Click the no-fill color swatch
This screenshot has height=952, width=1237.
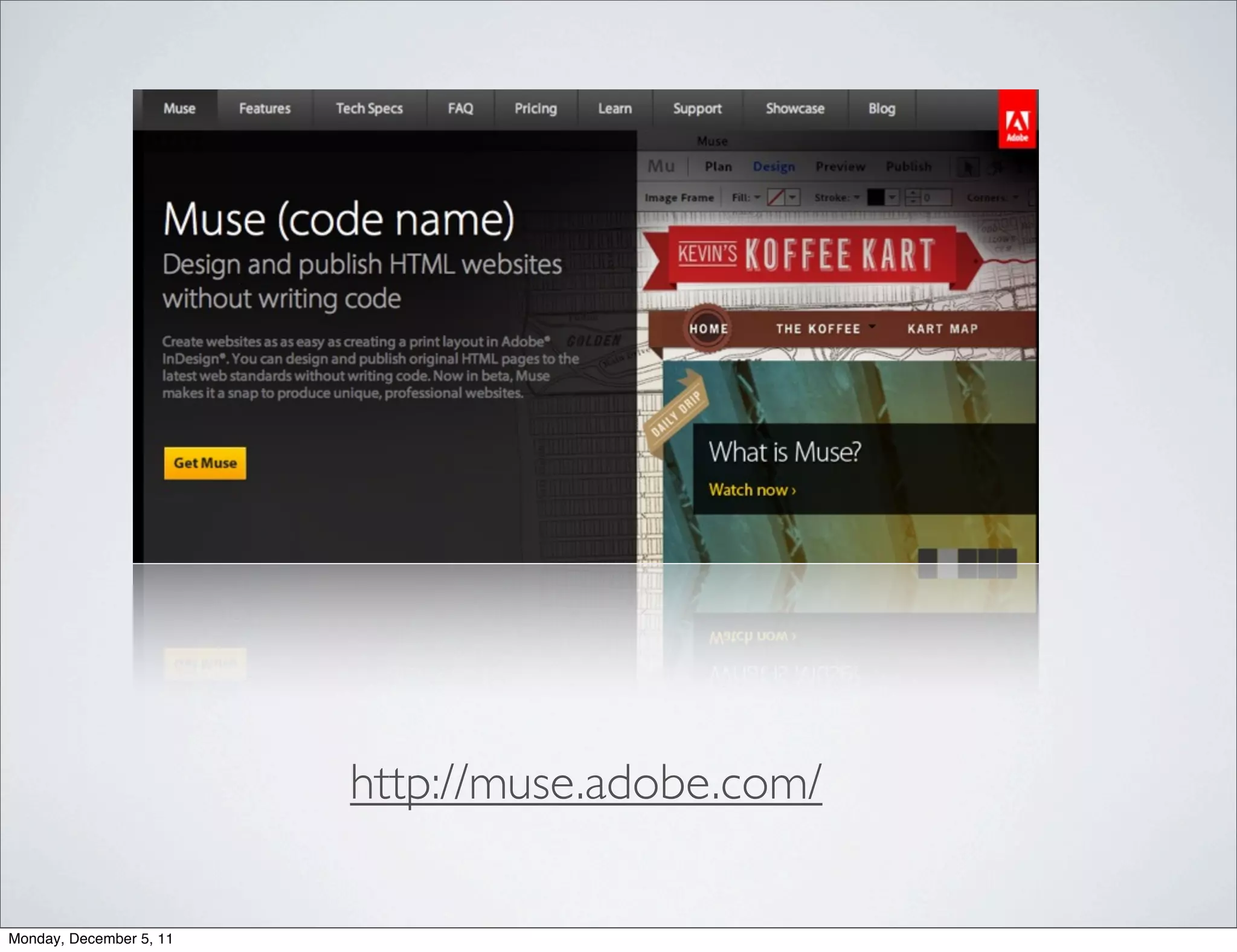coord(776,198)
